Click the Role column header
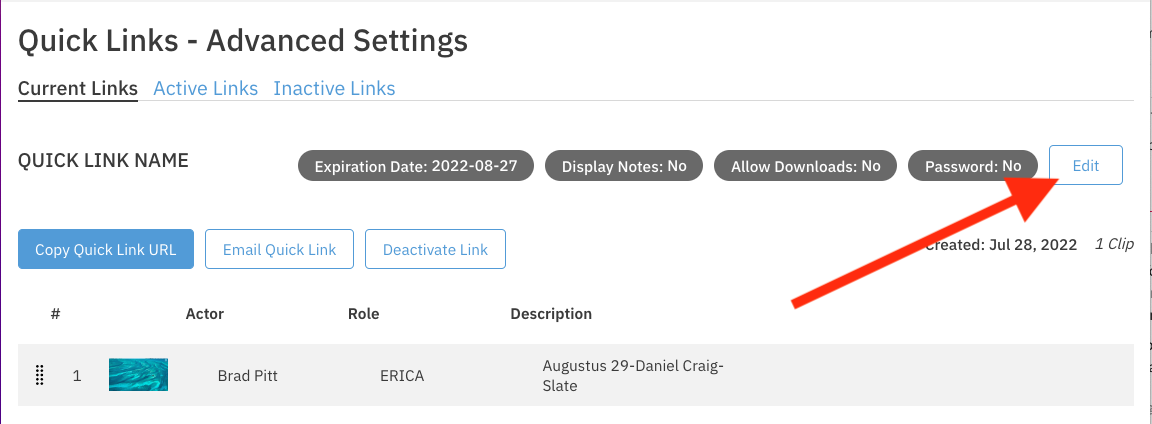 click(x=363, y=314)
